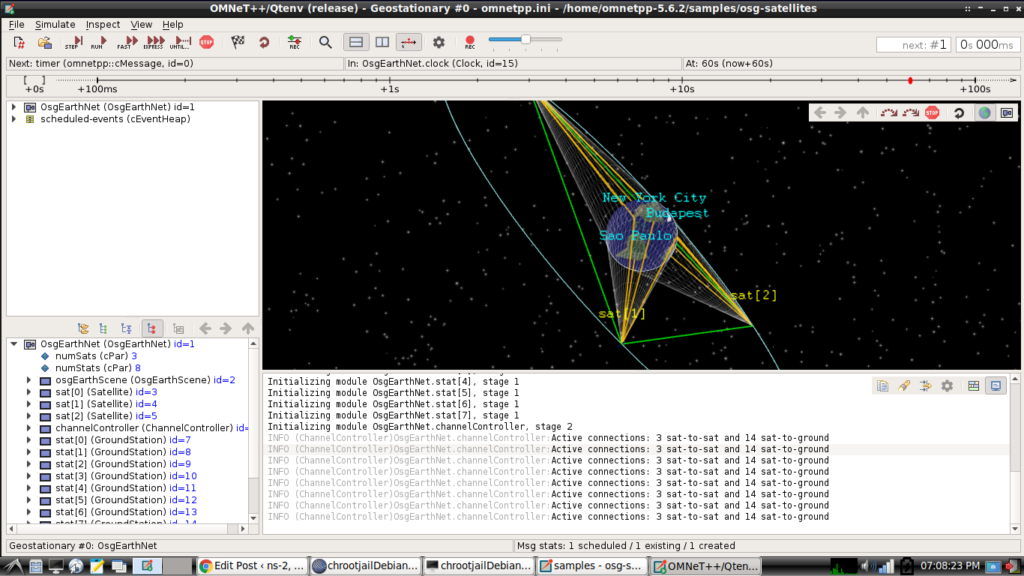Switch canvas to 2D module view icon

1007,112
